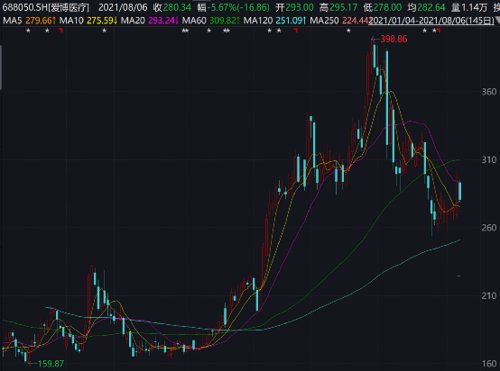500x371 pixels.
Task: Click the arrow beside the 398.86 high label
Action: click(375, 39)
